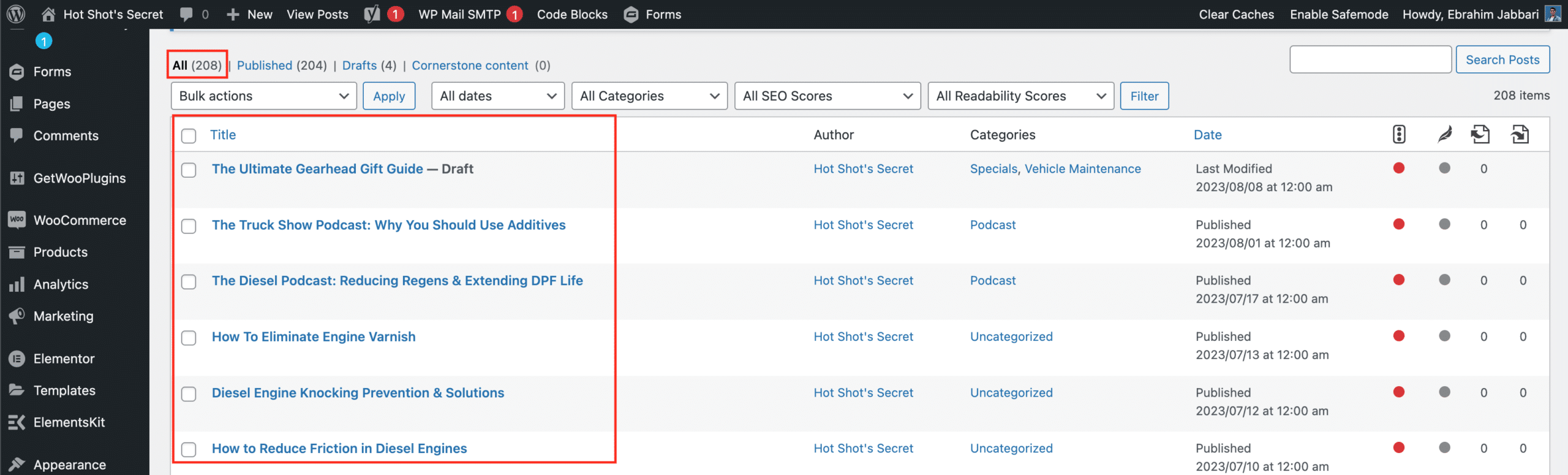
Task: Click the SEO score column header icon
Action: (x=1399, y=134)
